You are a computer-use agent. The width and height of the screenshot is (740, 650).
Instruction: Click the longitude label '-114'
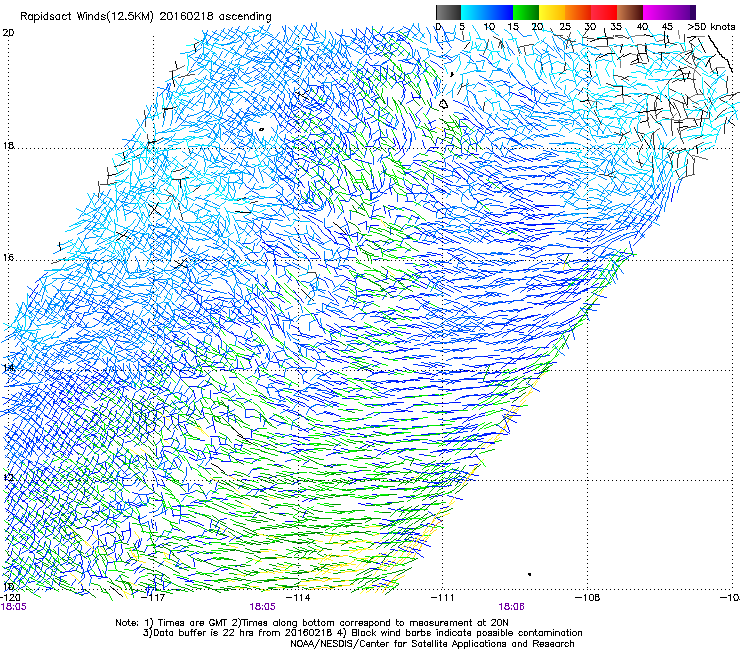(299, 597)
